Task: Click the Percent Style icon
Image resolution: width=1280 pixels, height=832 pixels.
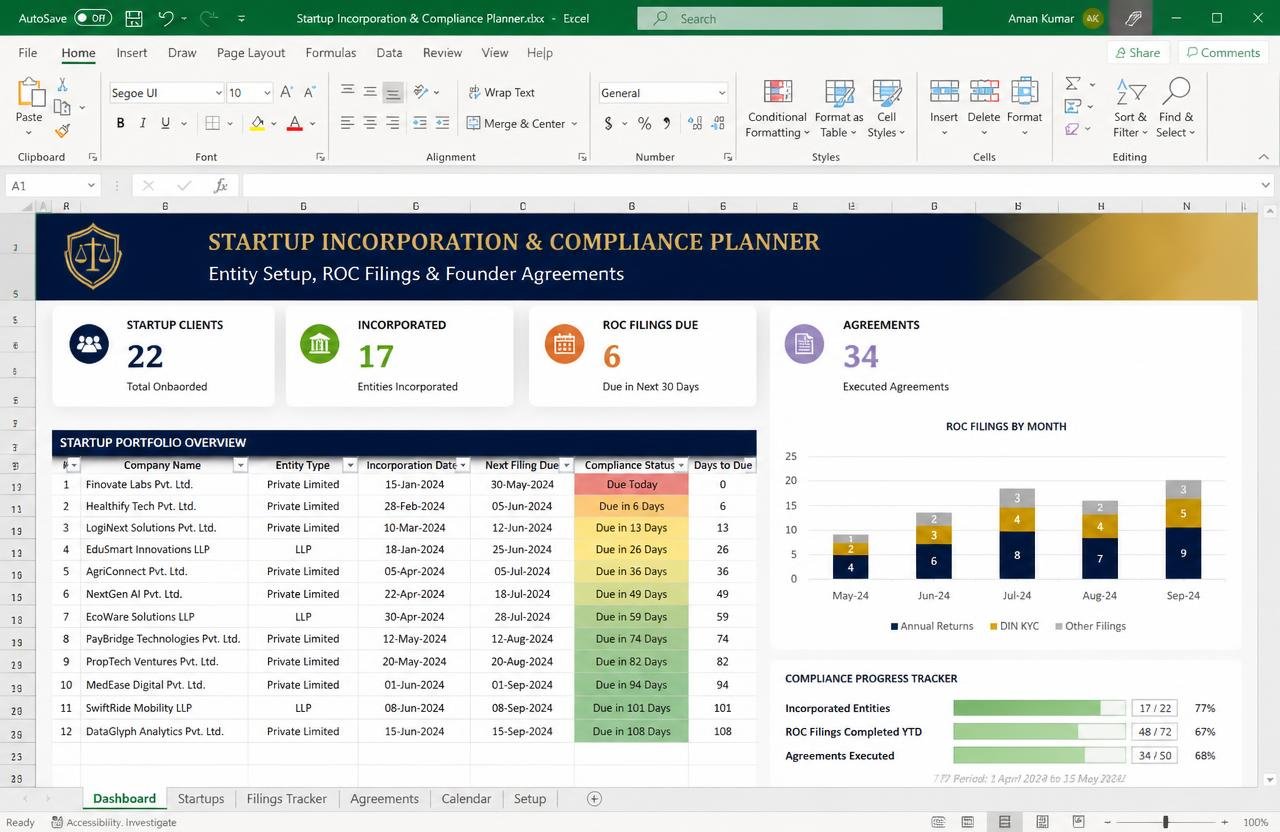Action: pos(645,123)
